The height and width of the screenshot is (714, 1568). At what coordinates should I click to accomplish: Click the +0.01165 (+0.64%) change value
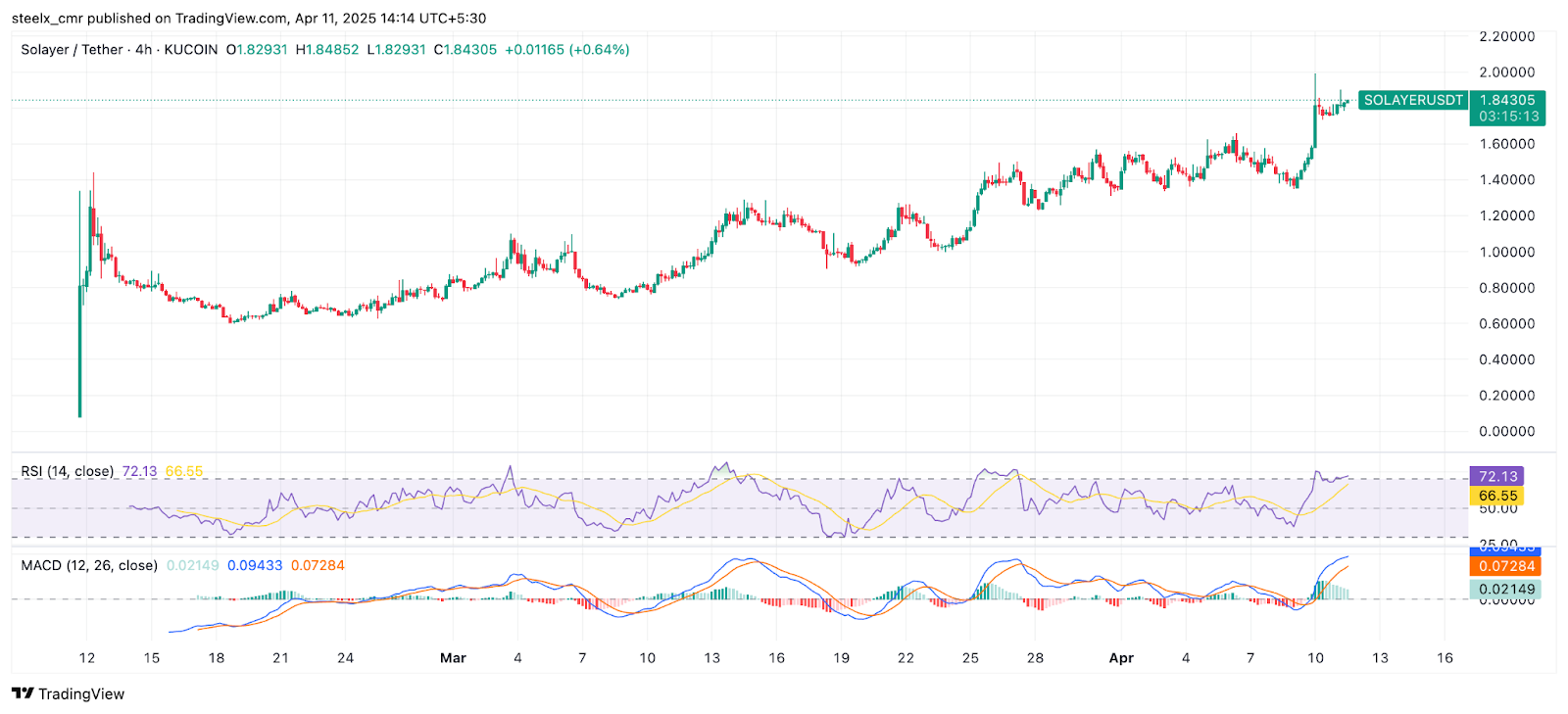coord(566,49)
